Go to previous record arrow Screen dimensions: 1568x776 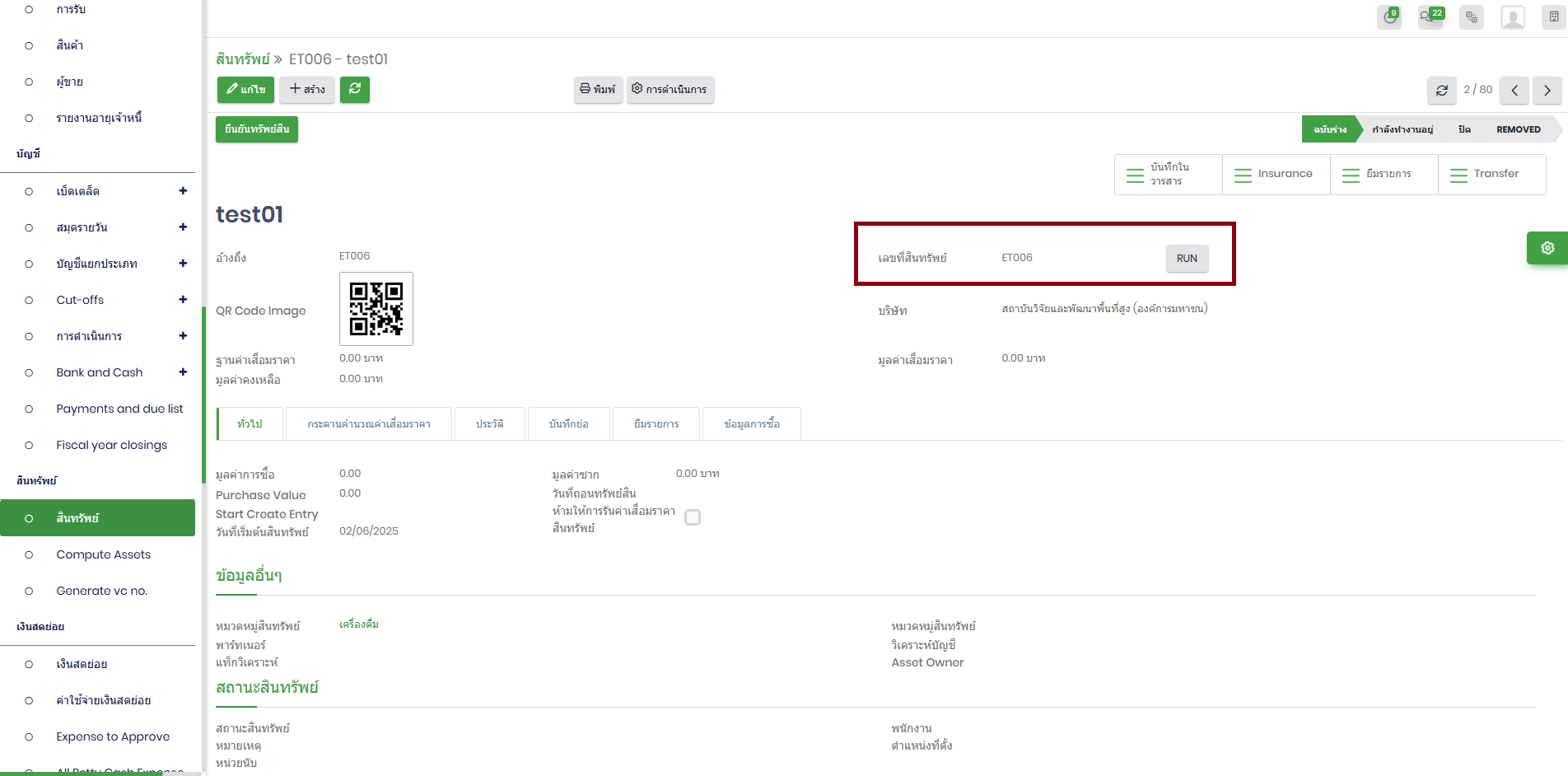(x=1514, y=90)
